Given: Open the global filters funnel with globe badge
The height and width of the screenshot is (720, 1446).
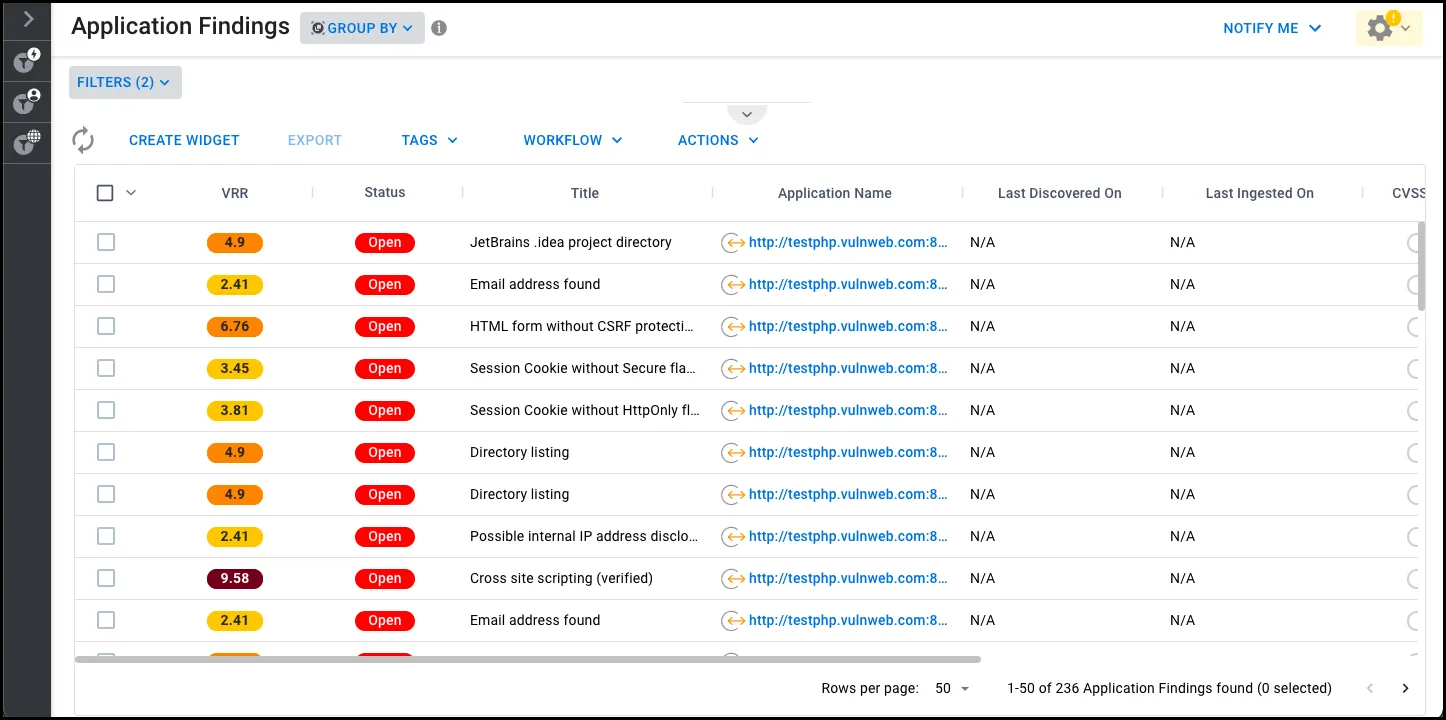Looking at the screenshot, I should click(x=27, y=143).
